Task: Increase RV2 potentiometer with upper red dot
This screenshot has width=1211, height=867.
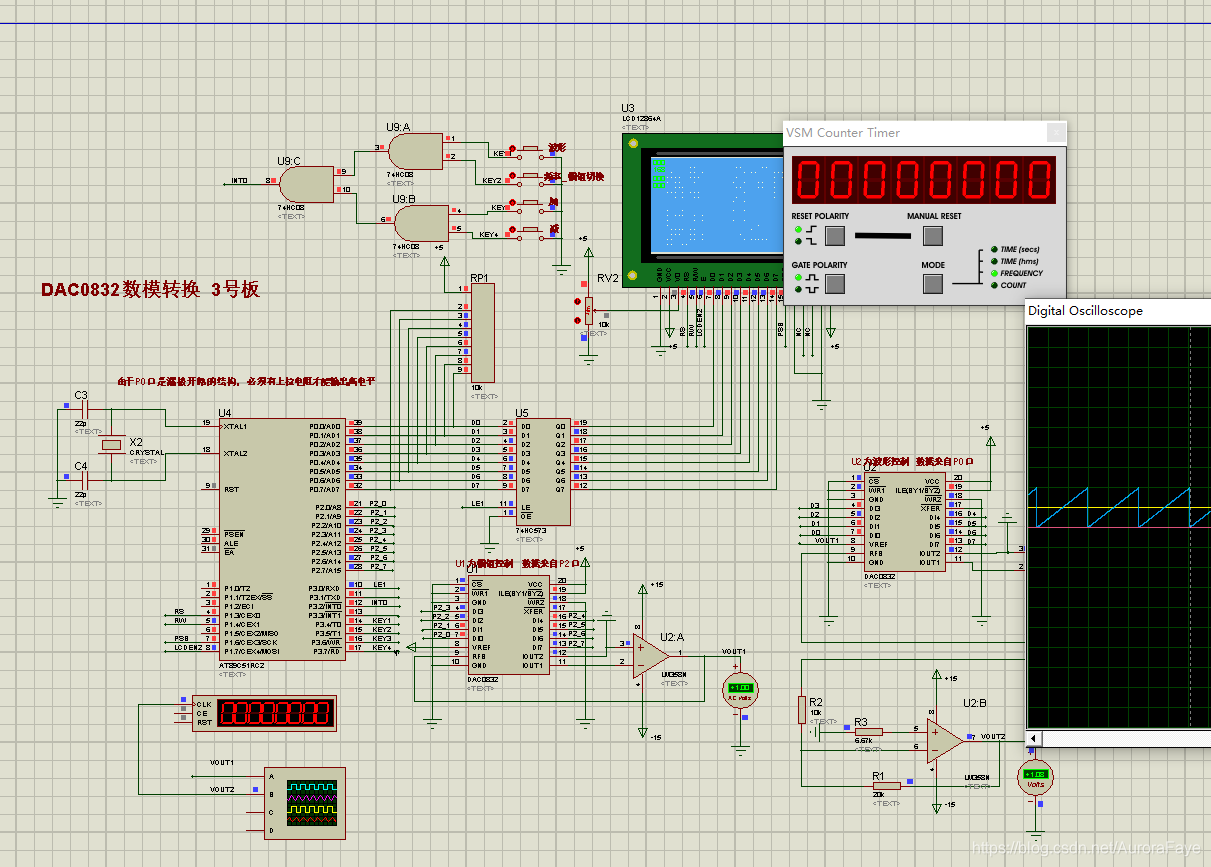Action: pyautogui.click(x=577, y=301)
